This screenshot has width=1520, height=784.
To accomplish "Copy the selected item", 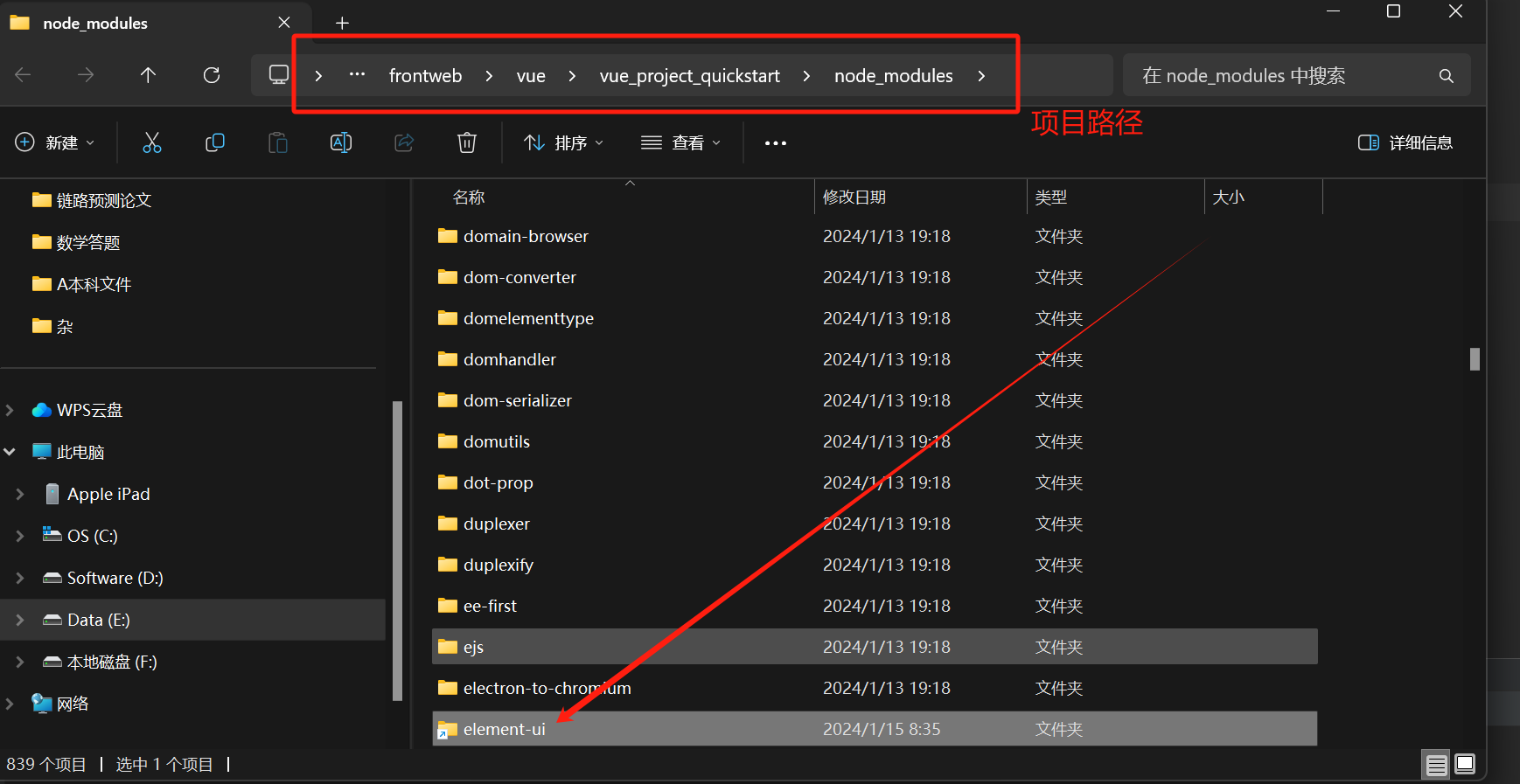I will [x=215, y=142].
